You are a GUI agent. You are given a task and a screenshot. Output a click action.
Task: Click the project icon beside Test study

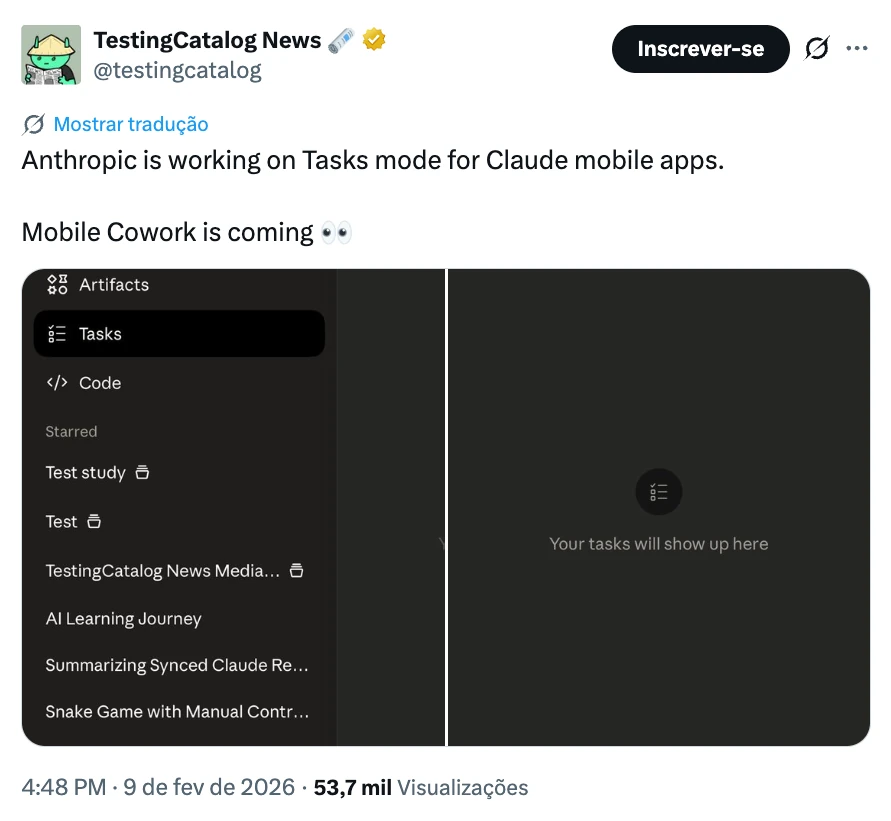[x=142, y=472]
